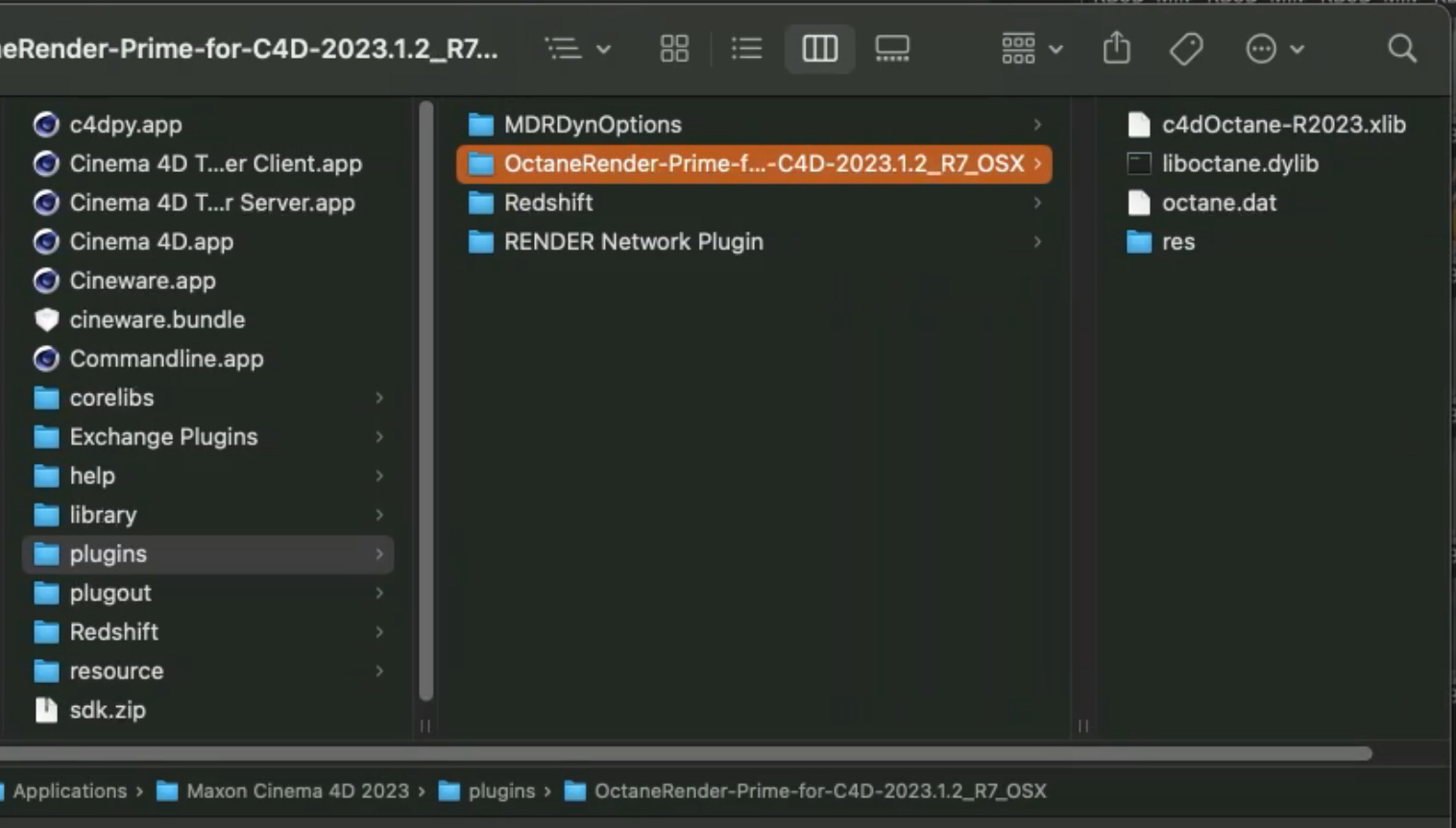Select c4dpy.app in the file list
This screenshot has width=1456, height=828.
point(208,124)
